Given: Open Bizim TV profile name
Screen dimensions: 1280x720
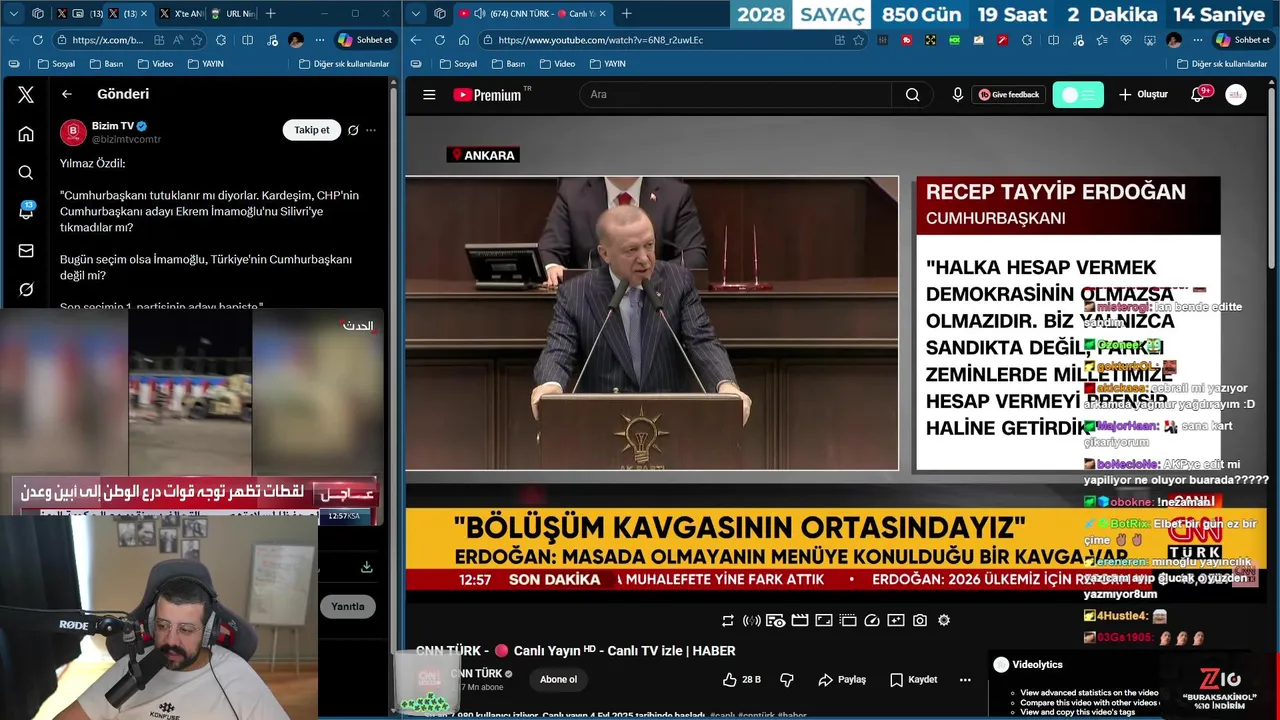Looking at the screenshot, I should pyautogui.click(x=113, y=126).
